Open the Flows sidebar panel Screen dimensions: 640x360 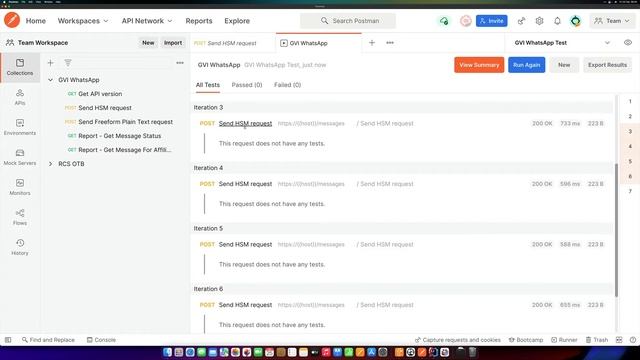[20, 217]
